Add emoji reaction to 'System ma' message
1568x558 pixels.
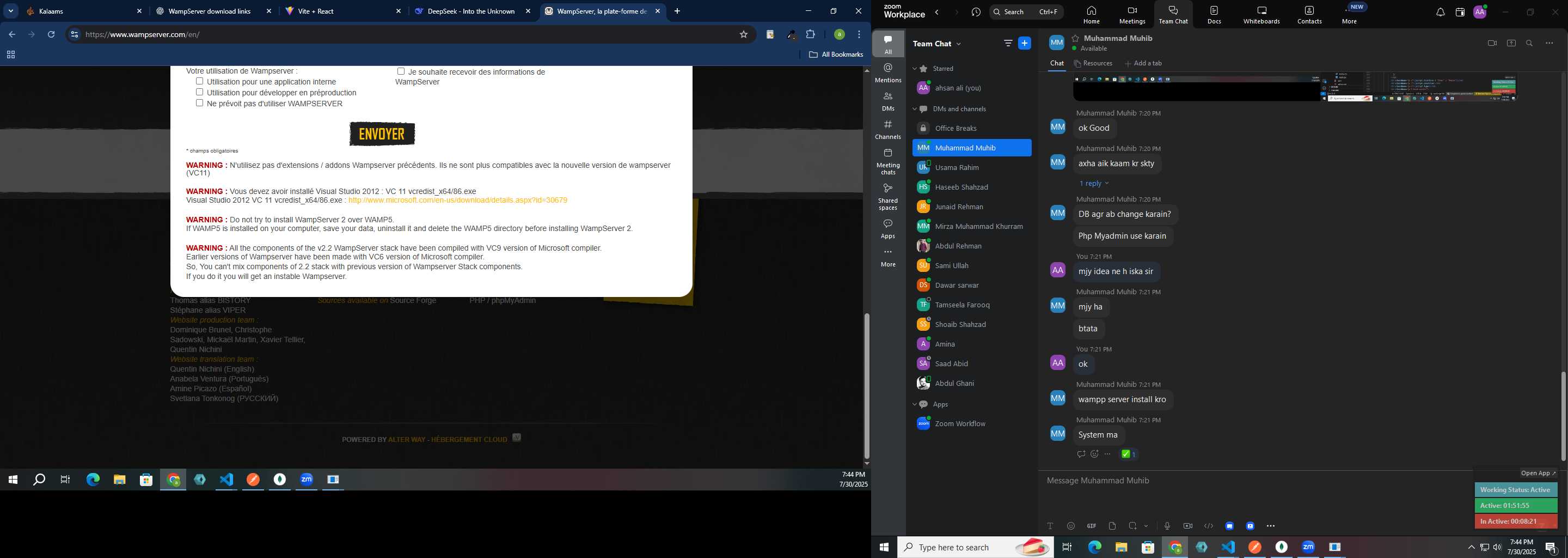(1094, 454)
